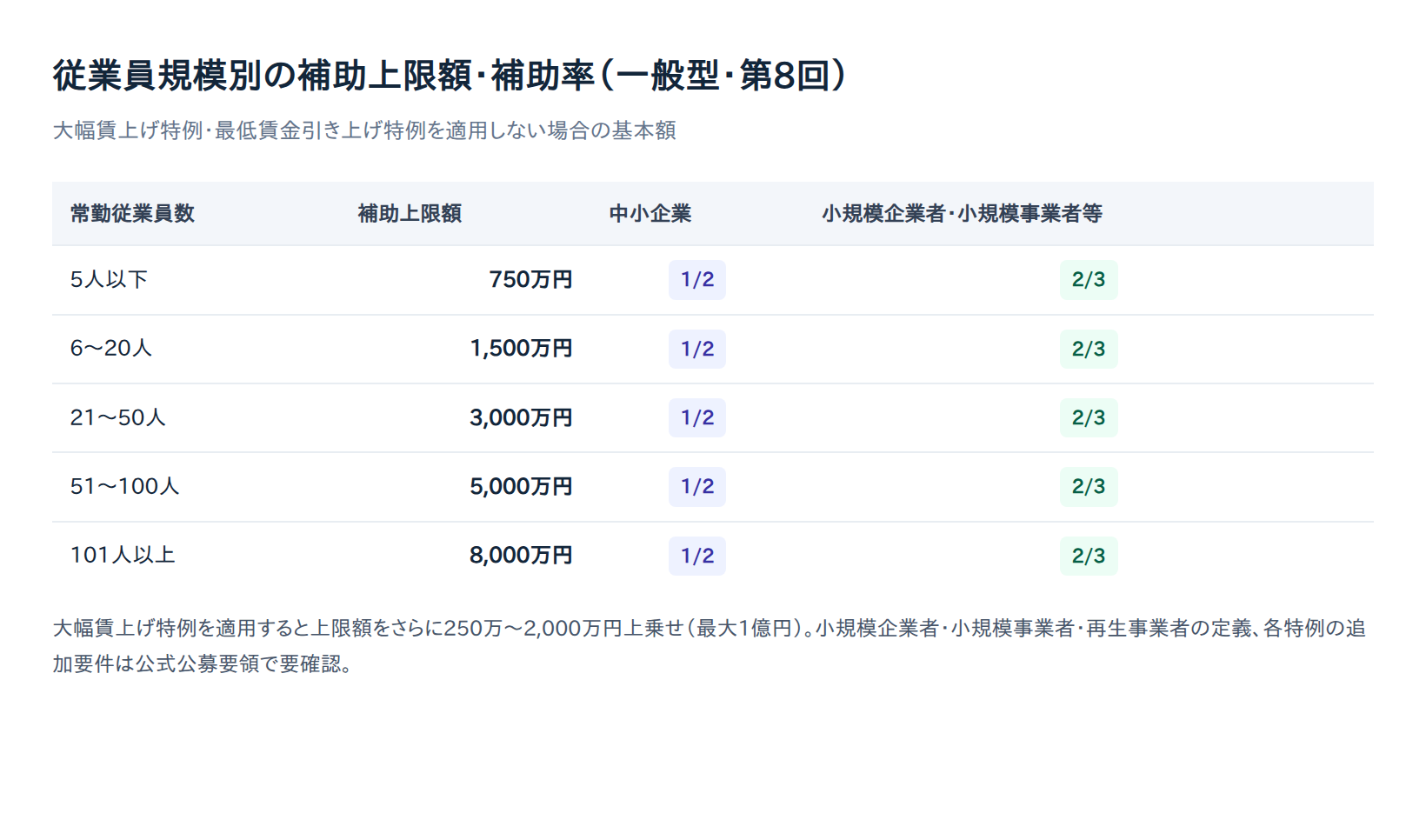Click the 1,500万円 amount cell
1426x840 pixels.
(521, 349)
